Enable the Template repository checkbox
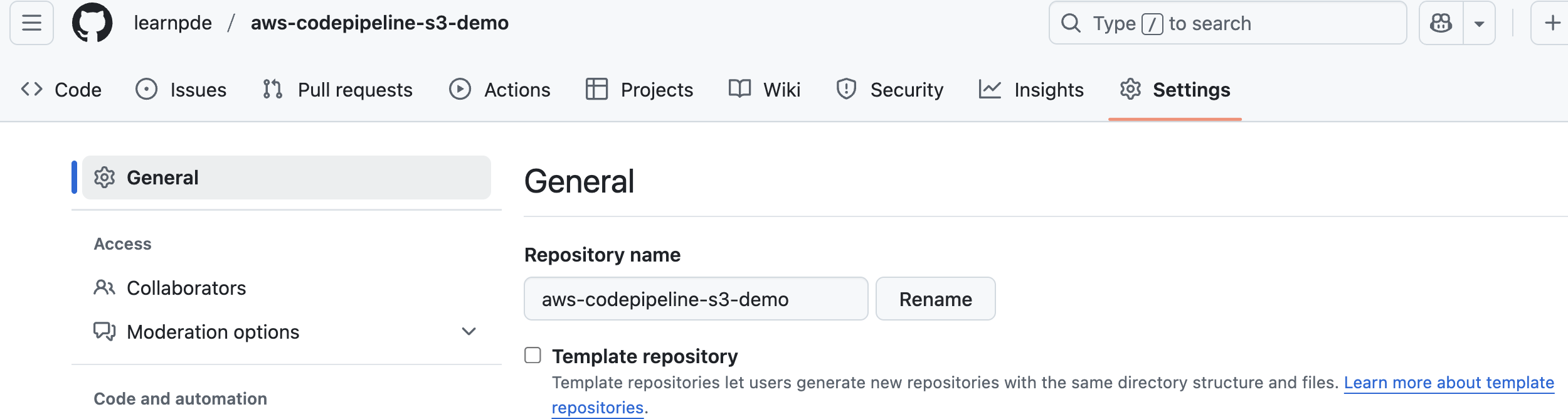Image resolution: width=1568 pixels, height=419 pixels. coord(532,355)
